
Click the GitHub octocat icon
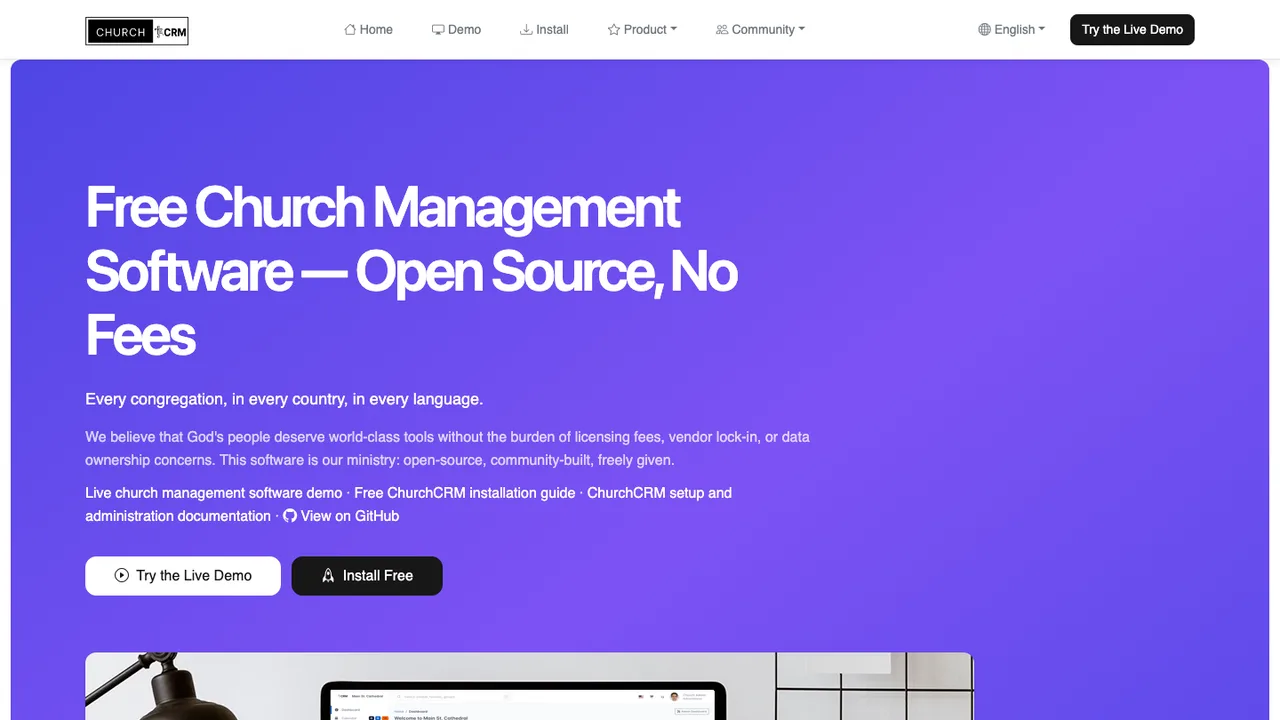point(290,516)
